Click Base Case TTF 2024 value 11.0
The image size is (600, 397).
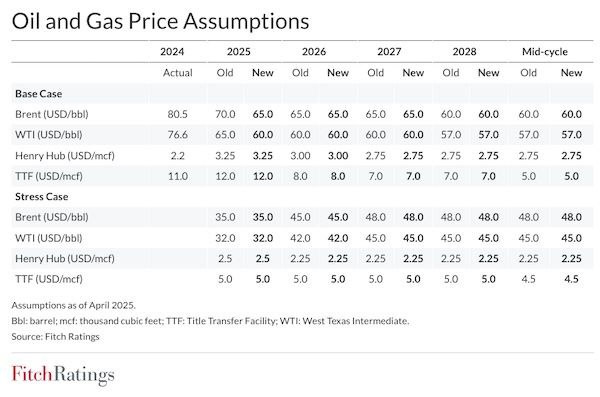[178, 176]
